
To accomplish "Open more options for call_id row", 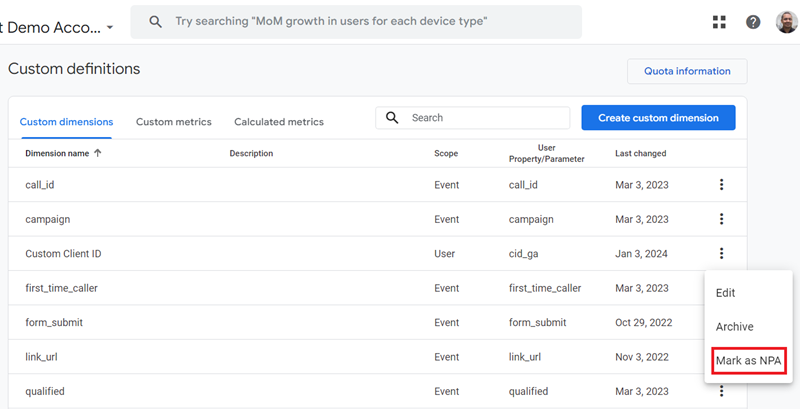I will [721, 185].
